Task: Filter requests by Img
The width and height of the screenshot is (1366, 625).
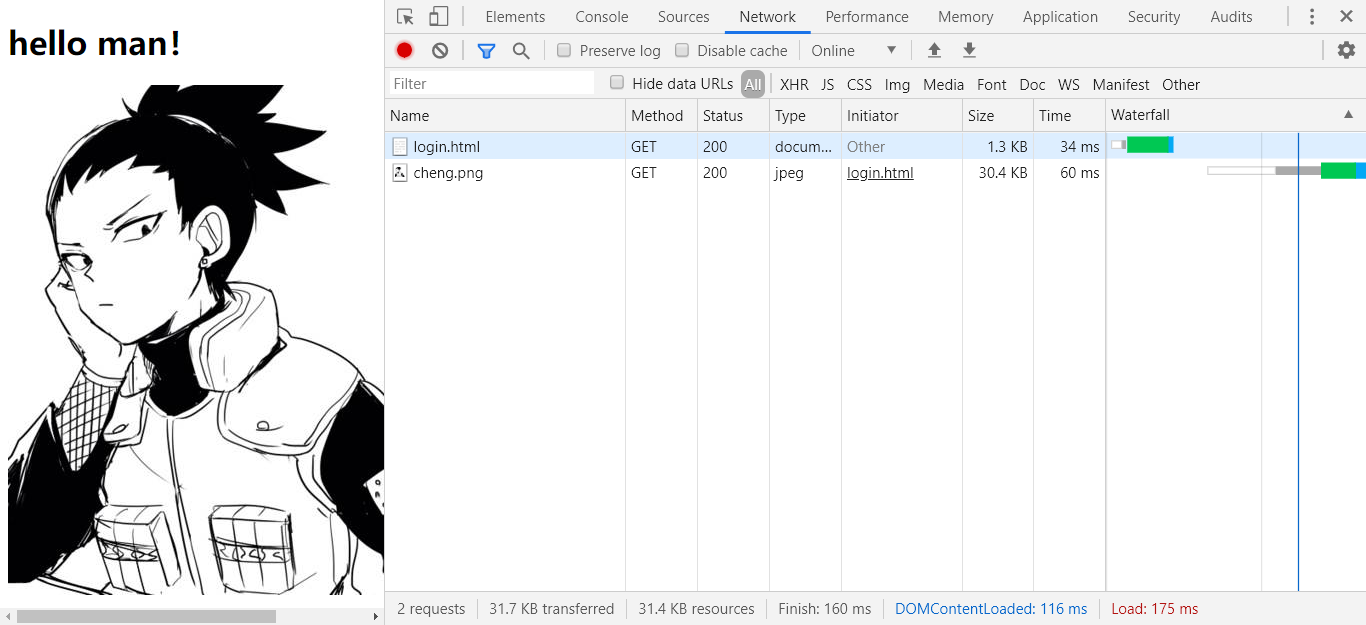Action: [897, 85]
